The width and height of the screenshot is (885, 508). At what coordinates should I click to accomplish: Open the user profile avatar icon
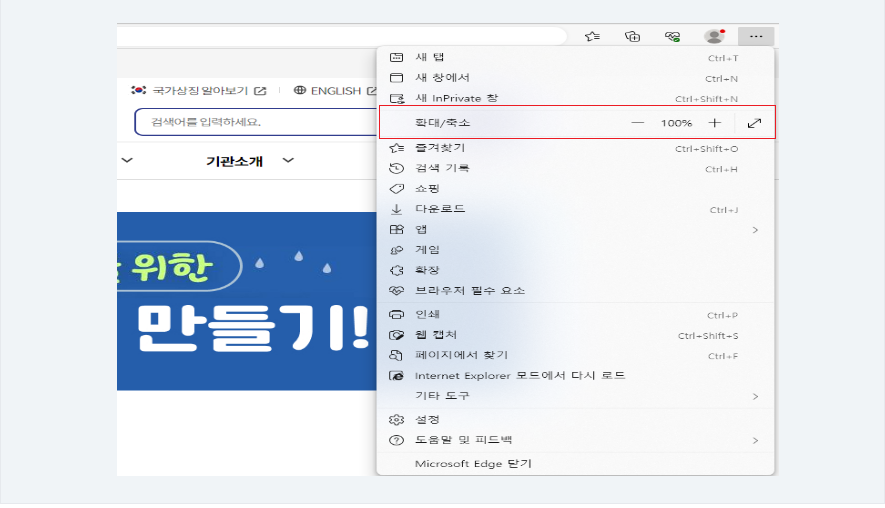coord(714,36)
